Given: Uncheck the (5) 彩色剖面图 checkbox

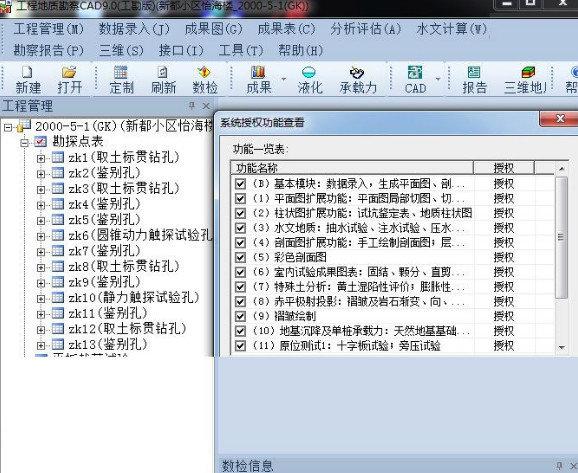Looking at the screenshot, I should click(240, 257).
